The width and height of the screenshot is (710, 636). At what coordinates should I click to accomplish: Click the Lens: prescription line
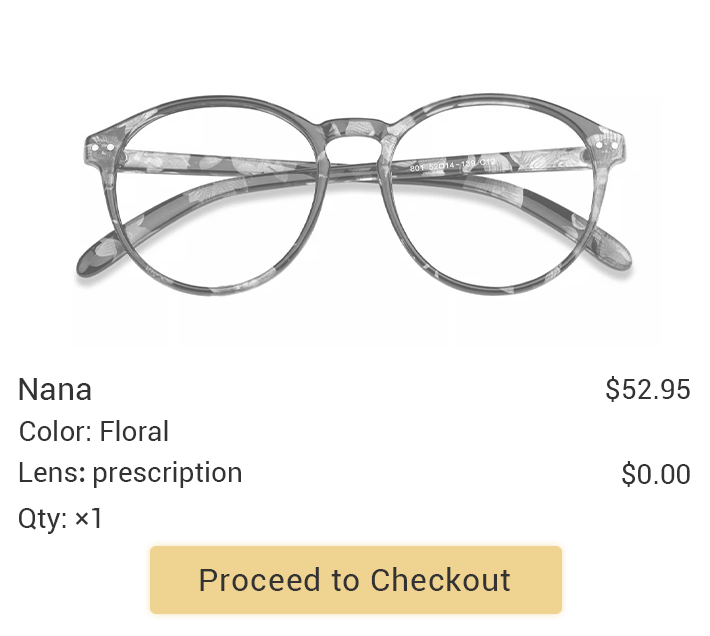pyautogui.click(x=130, y=473)
